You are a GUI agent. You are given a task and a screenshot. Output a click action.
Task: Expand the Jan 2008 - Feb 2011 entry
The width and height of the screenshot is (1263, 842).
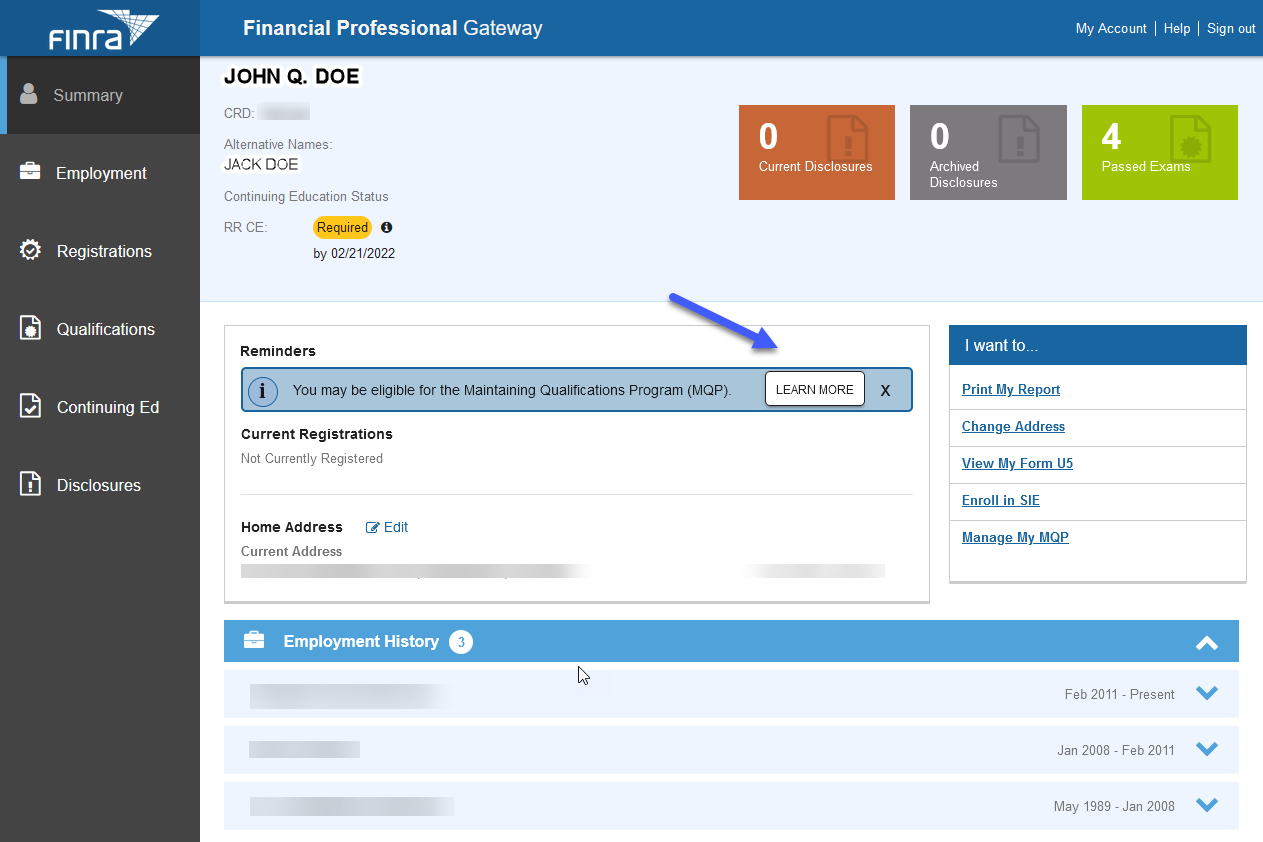(1207, 749)
